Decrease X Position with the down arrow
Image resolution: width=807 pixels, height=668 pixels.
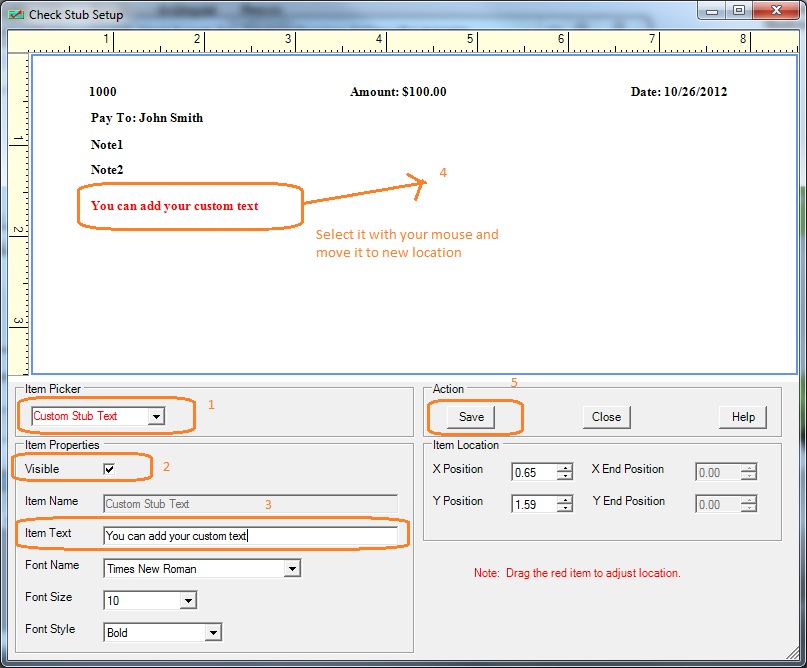pyautogui.click(x=565, y=477)
